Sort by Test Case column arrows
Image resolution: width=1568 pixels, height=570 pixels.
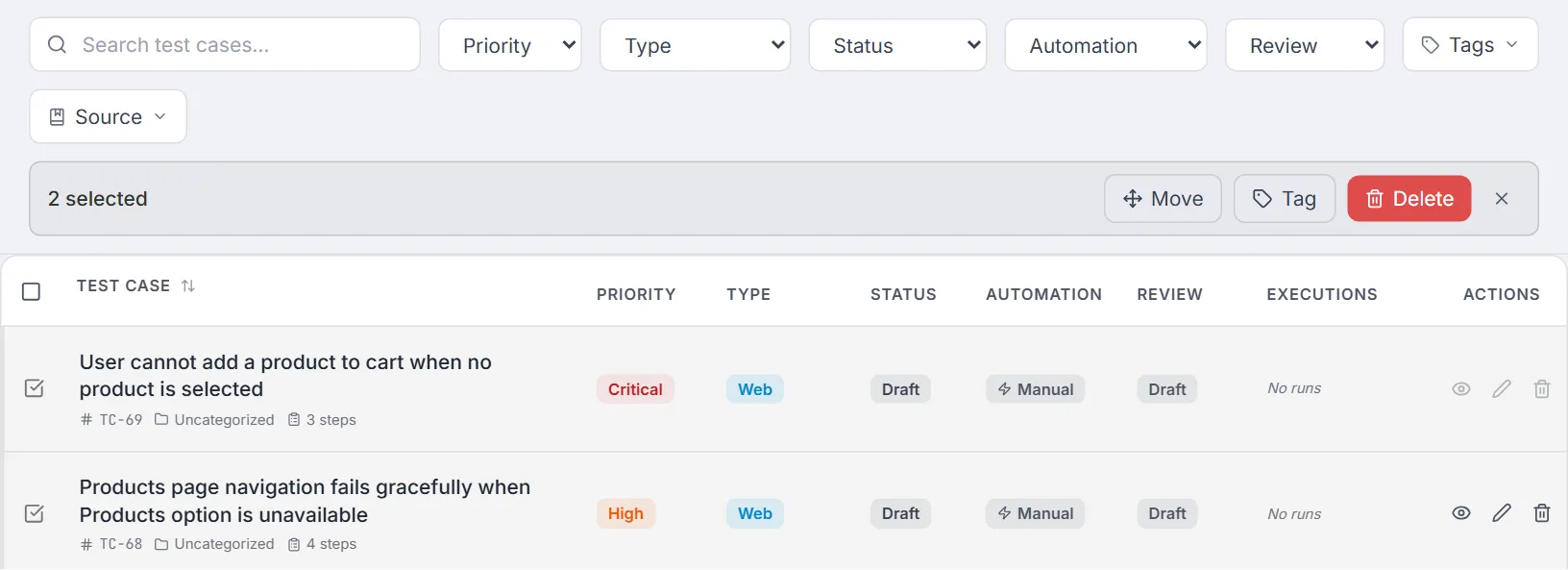[188, 285]
